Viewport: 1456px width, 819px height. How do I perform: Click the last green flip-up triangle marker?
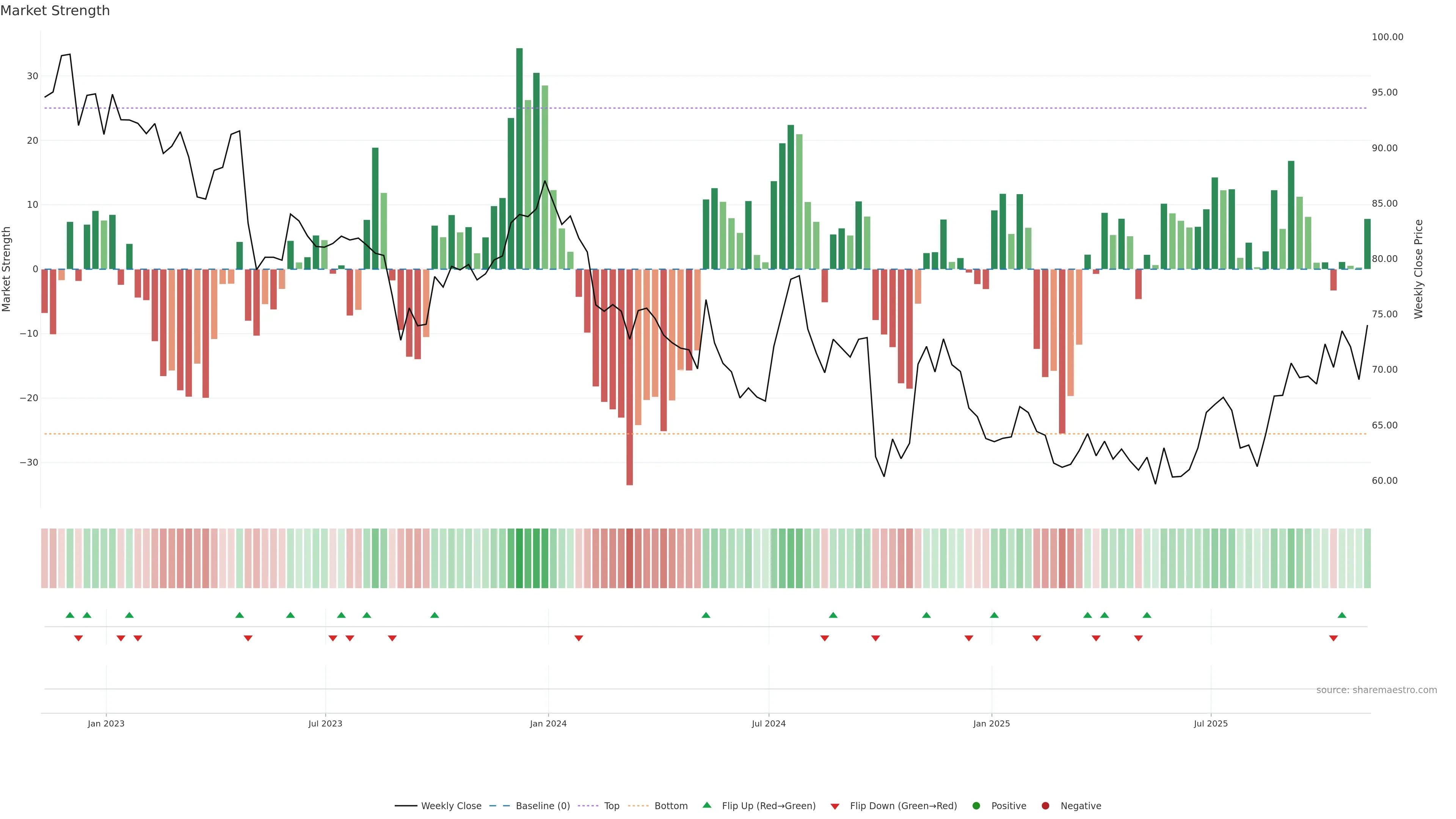1342,615
